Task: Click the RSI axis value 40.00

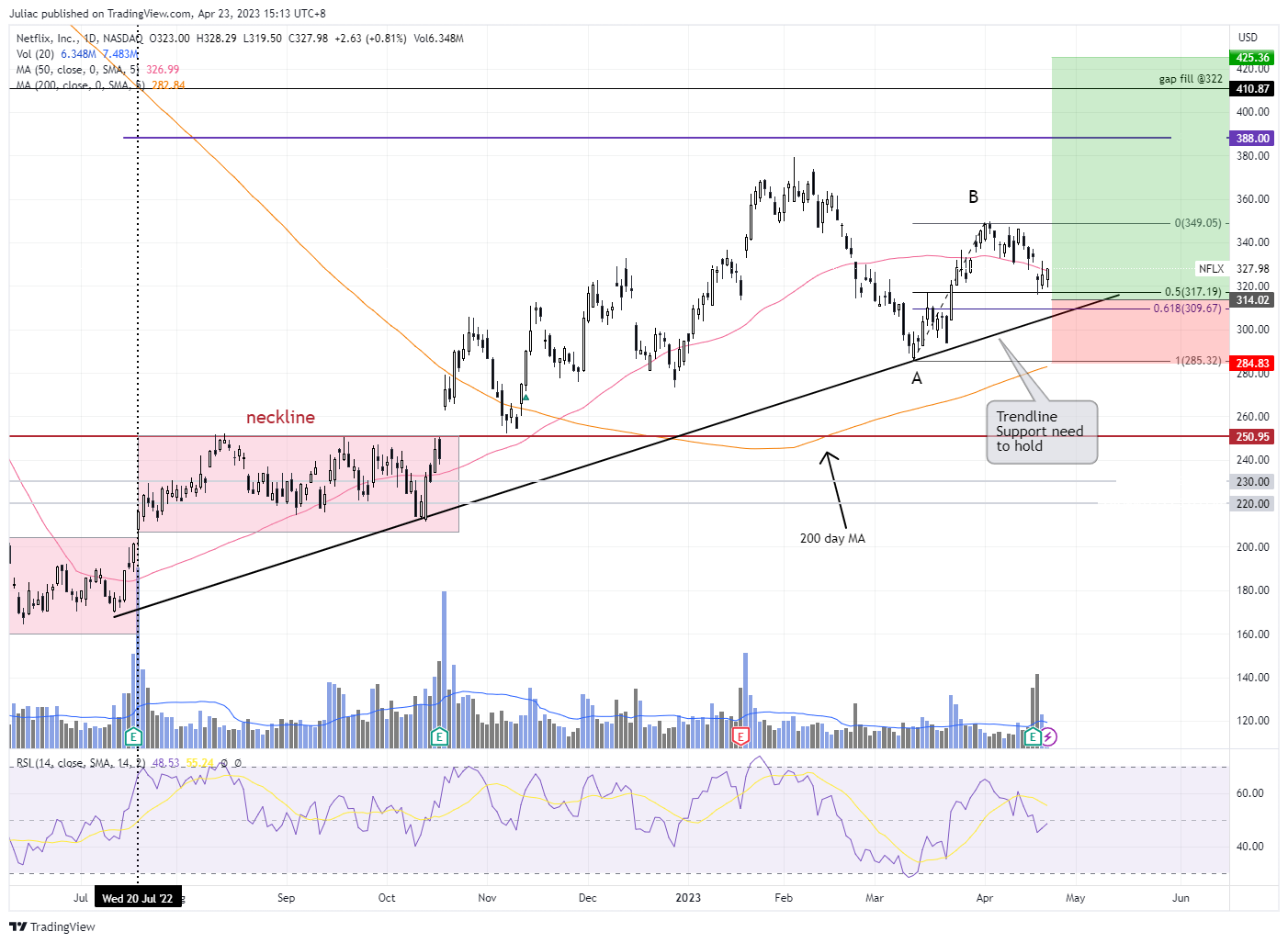Action: [1250, 847]
